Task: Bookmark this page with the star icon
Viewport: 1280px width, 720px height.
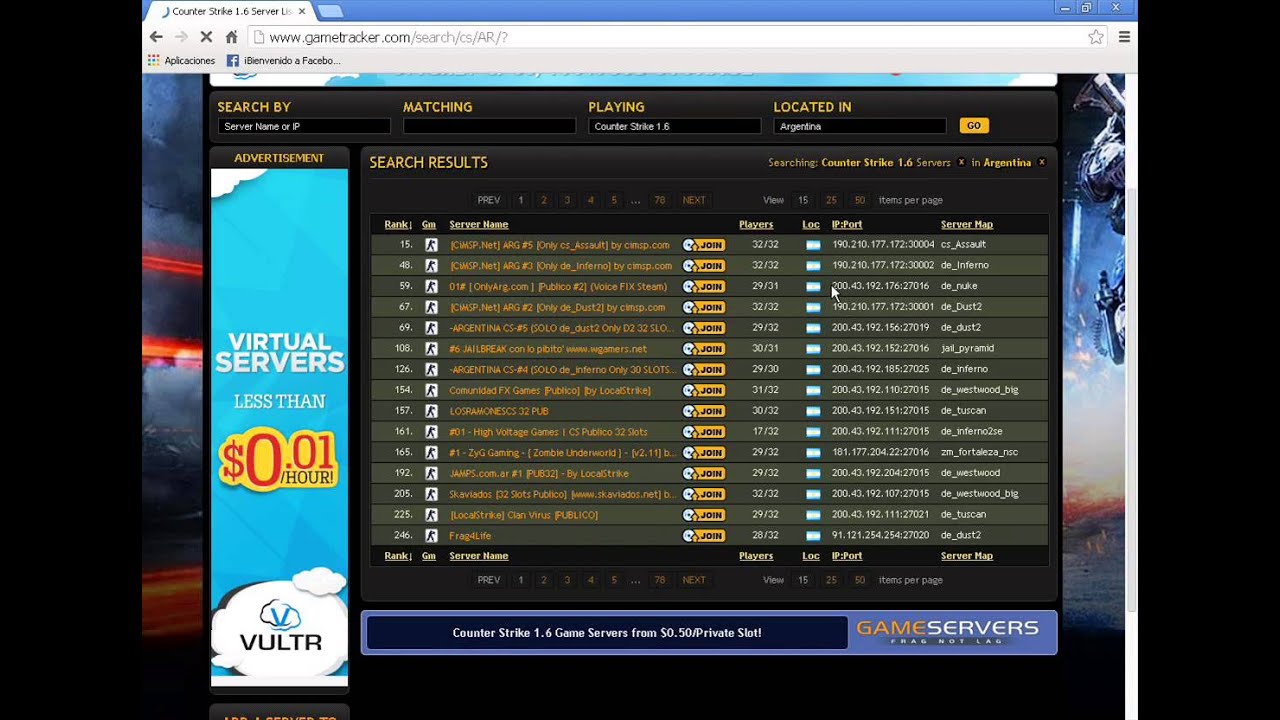Action: point(1096,37)
